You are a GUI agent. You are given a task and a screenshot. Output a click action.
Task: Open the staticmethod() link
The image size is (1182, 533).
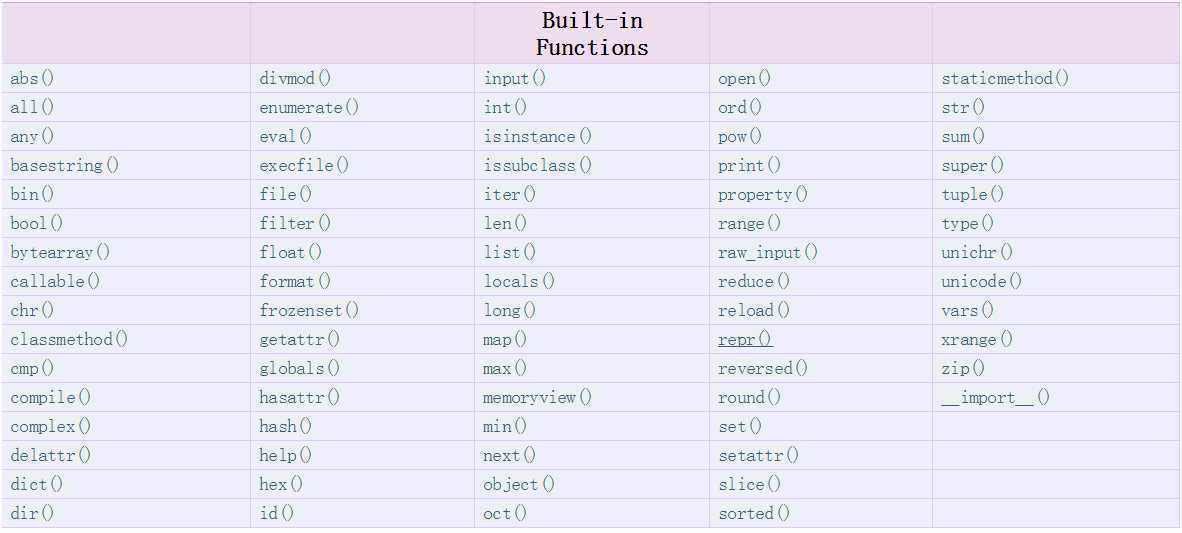point(1004,78)
